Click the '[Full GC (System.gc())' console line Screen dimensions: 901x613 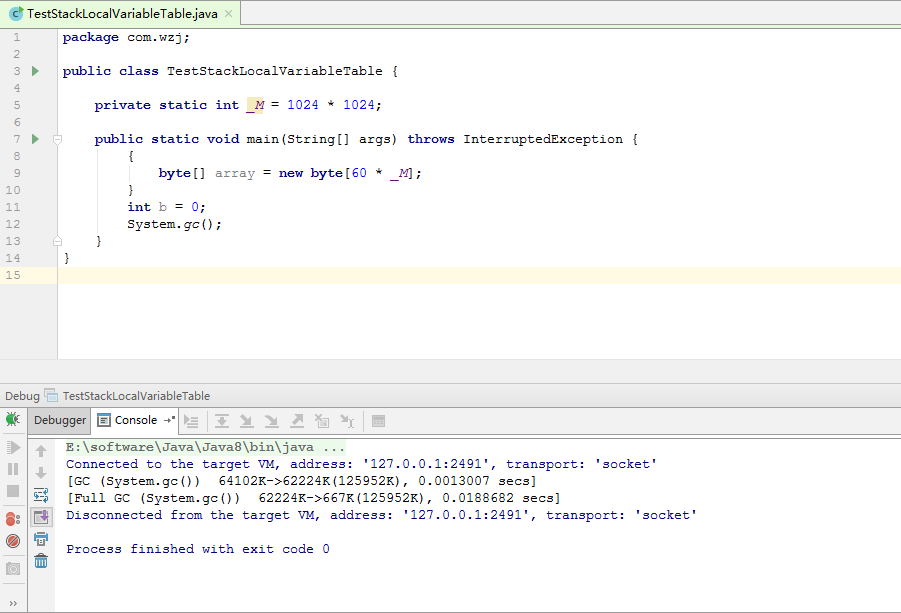click(x=313, y=498)
